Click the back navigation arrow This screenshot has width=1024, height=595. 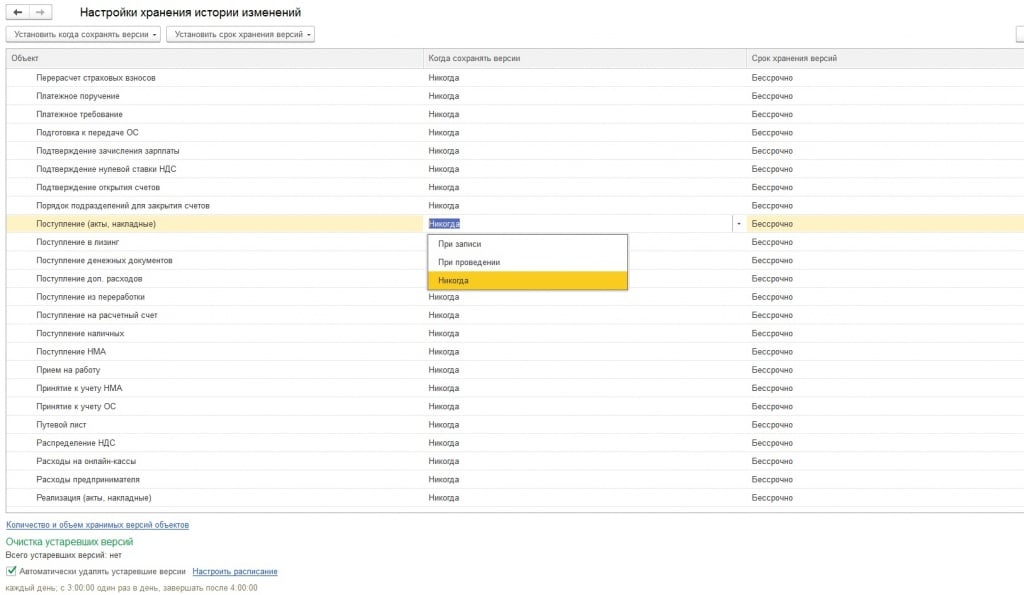pyautogui.click(x=18, y=12)
